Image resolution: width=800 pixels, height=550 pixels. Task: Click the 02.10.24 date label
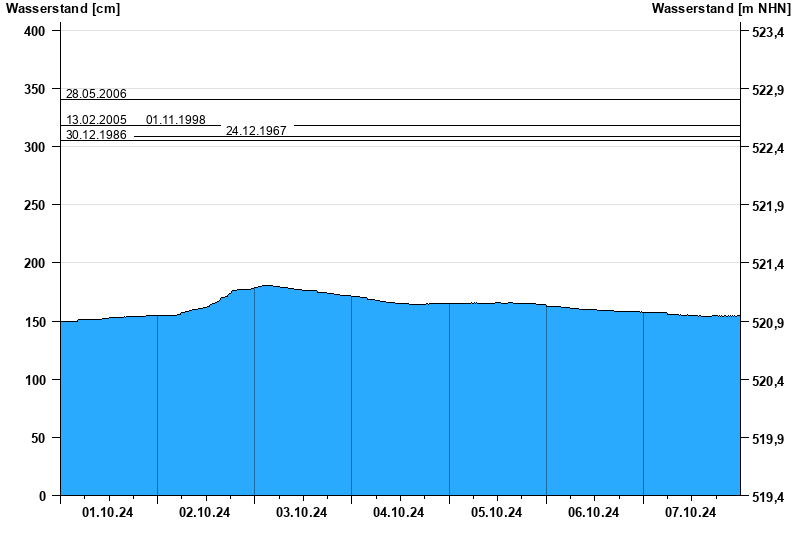205,513
